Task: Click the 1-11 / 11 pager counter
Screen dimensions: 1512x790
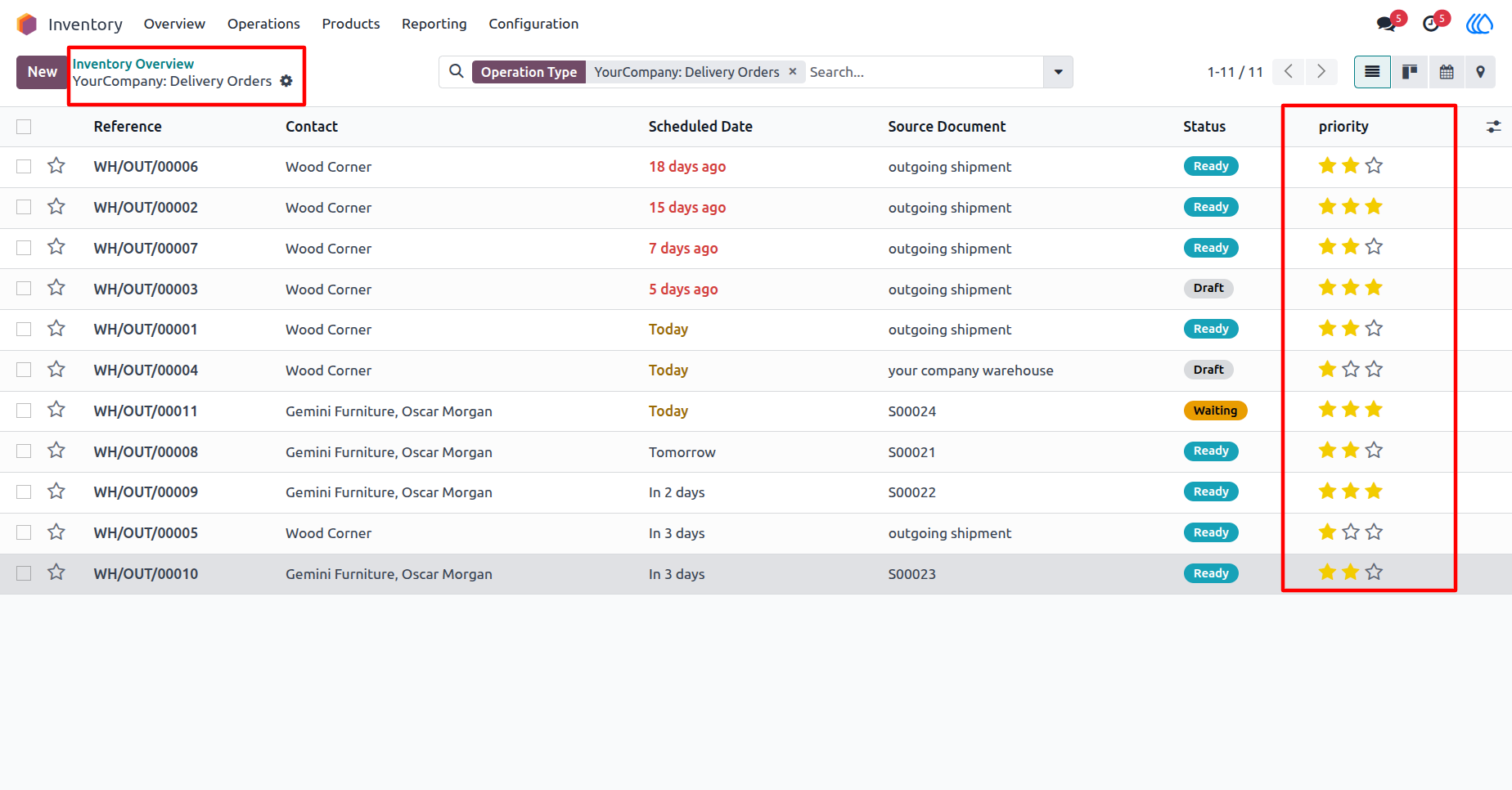Action: tap(1235, 72)
